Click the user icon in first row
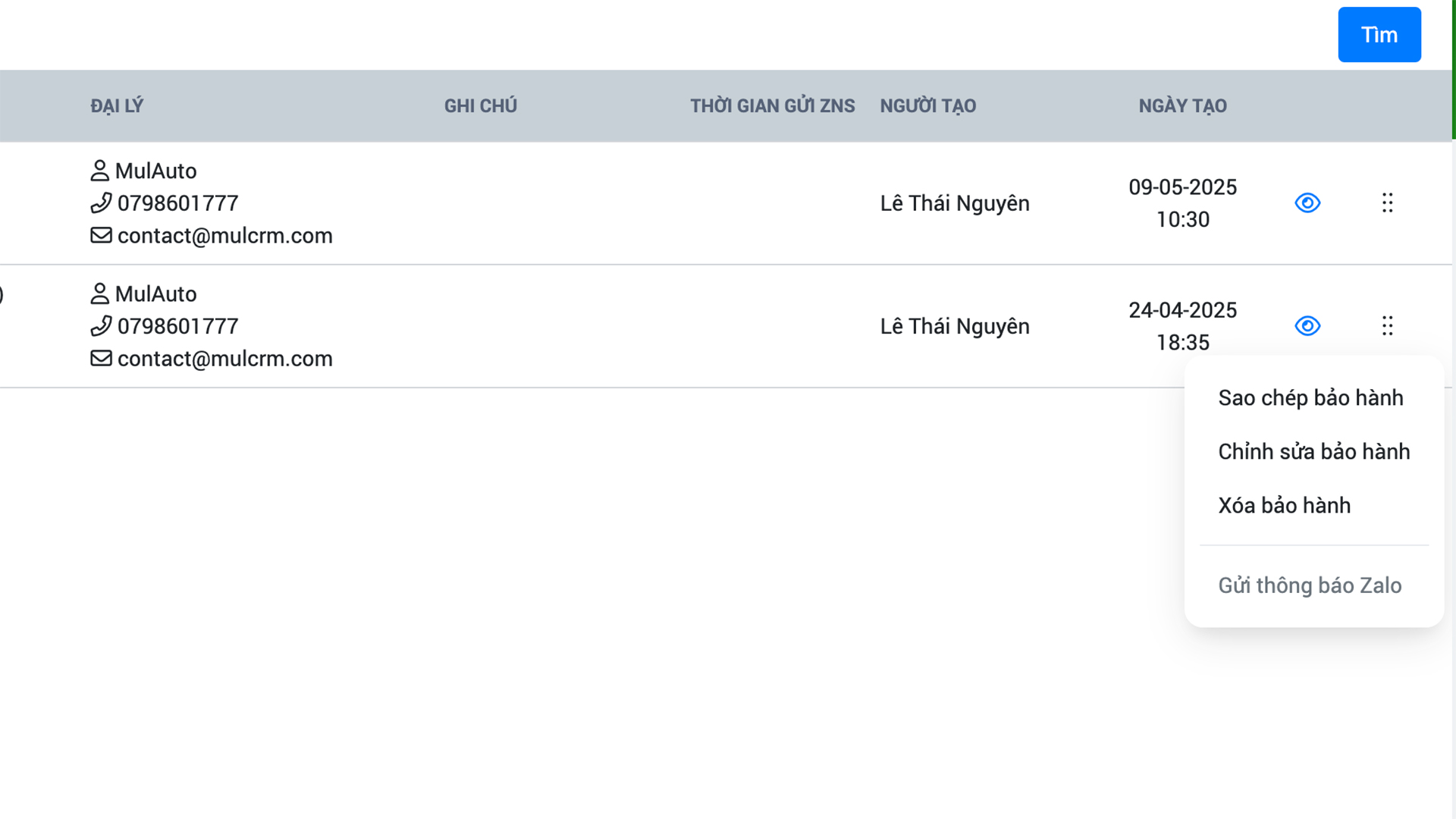The height and width of the screenshot is (819, 1456). click(99, 171)
